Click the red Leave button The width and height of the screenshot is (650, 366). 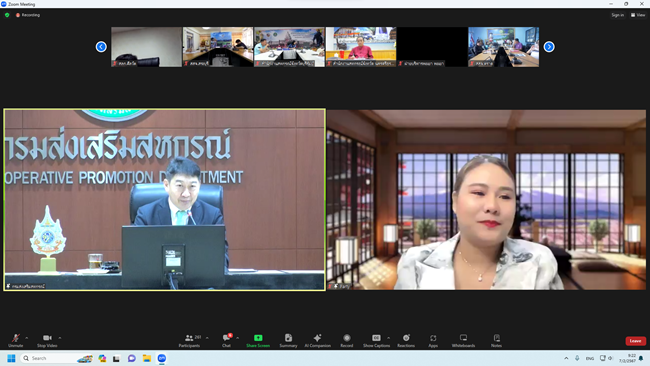[635, 341]
